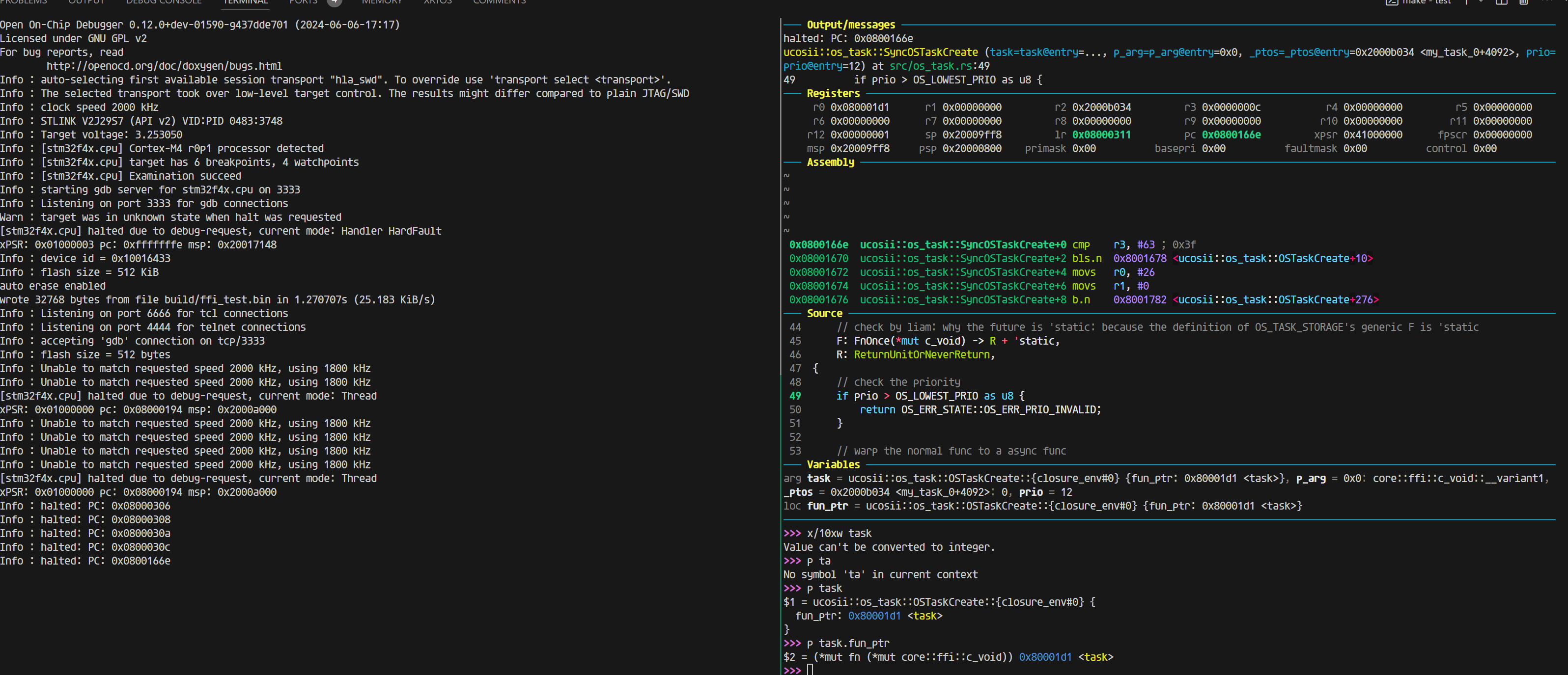1568x675 pixels.
Task: Click the 'cmp' instruction at SyncOSTaskCreate+0
Action: [1080, 245]
